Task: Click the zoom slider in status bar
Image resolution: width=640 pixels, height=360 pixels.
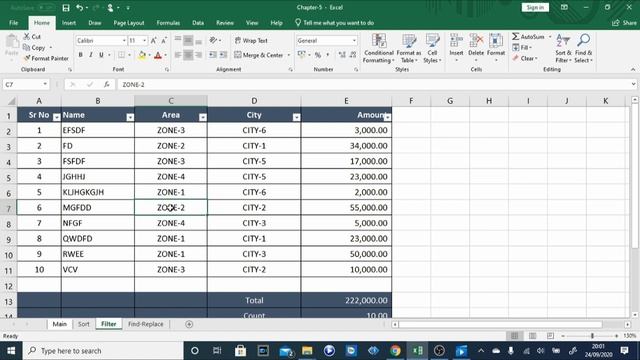Action: [x=592, y=336]
